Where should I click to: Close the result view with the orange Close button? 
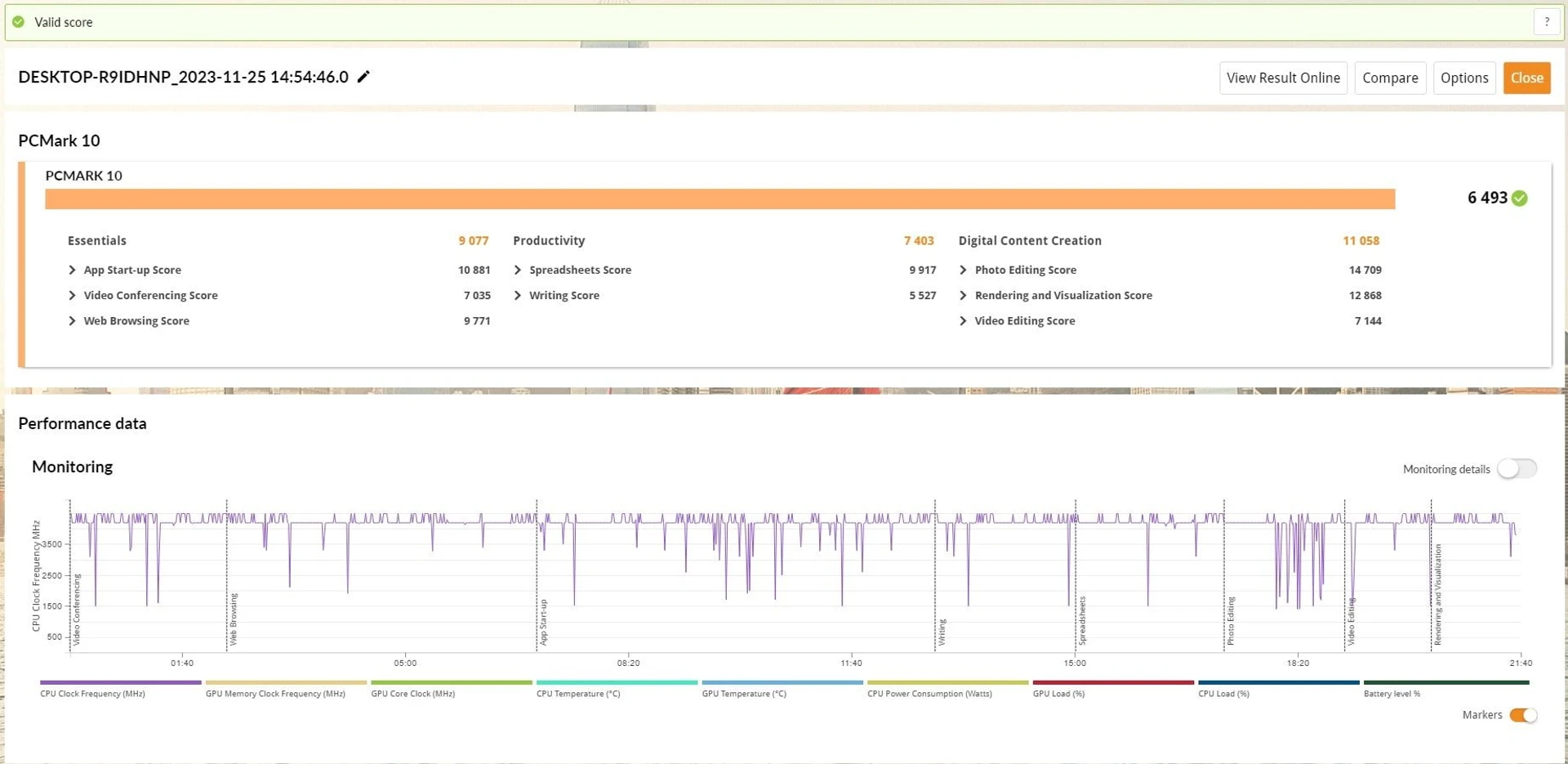(x=1526, y=78)
